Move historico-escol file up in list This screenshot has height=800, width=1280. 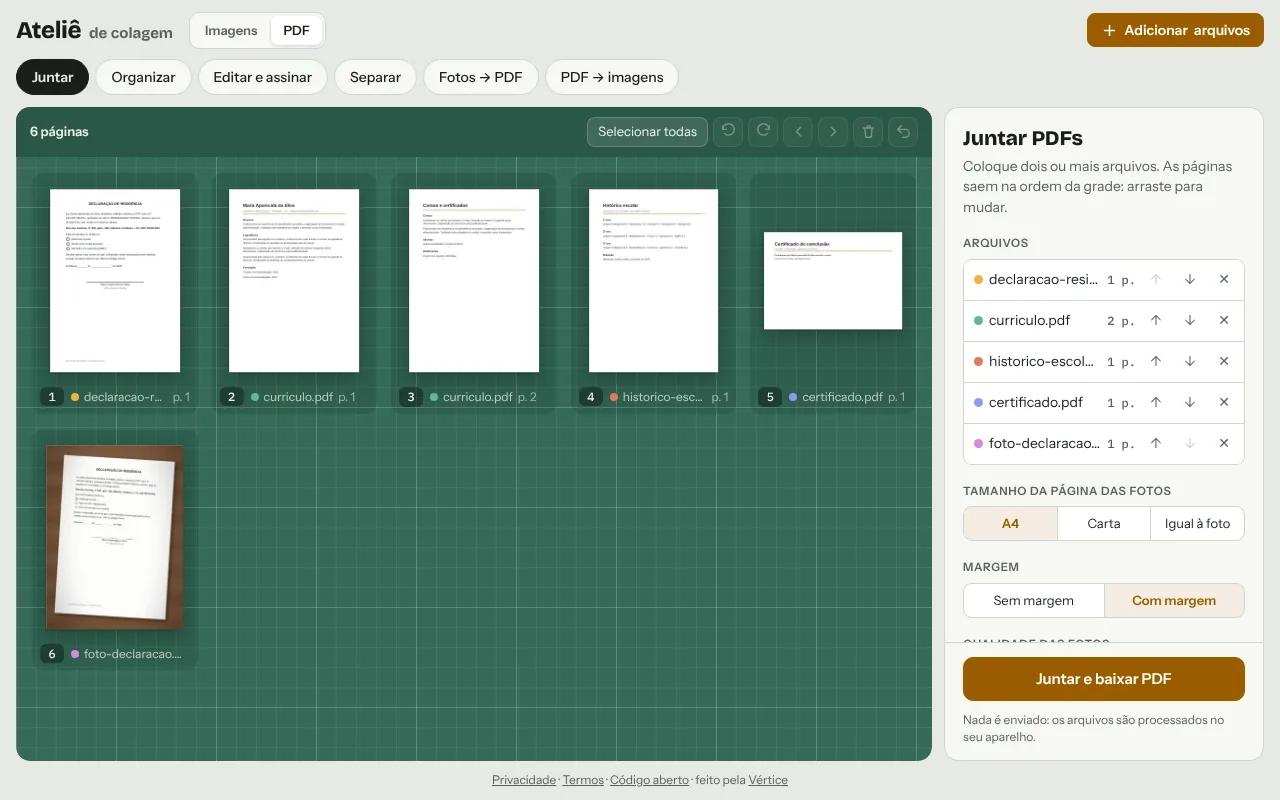[1156, 361]
